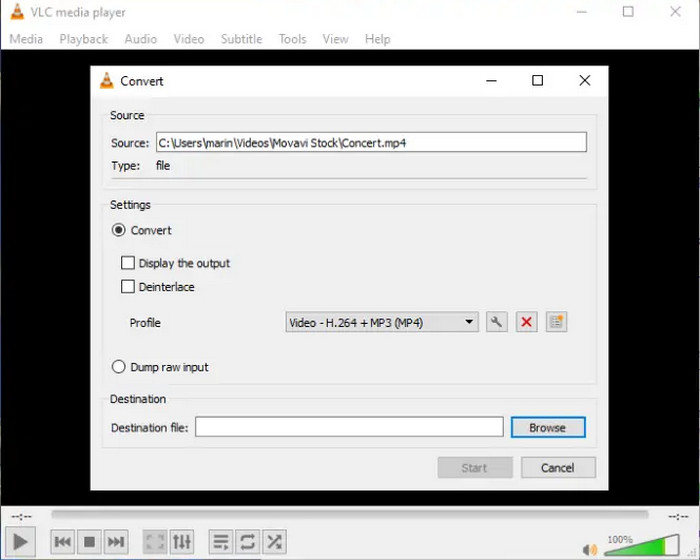Image resolution: width=700 pixels, height=560 pixels.
Task: Close the Convert dialog
Action: click(585, 81)
